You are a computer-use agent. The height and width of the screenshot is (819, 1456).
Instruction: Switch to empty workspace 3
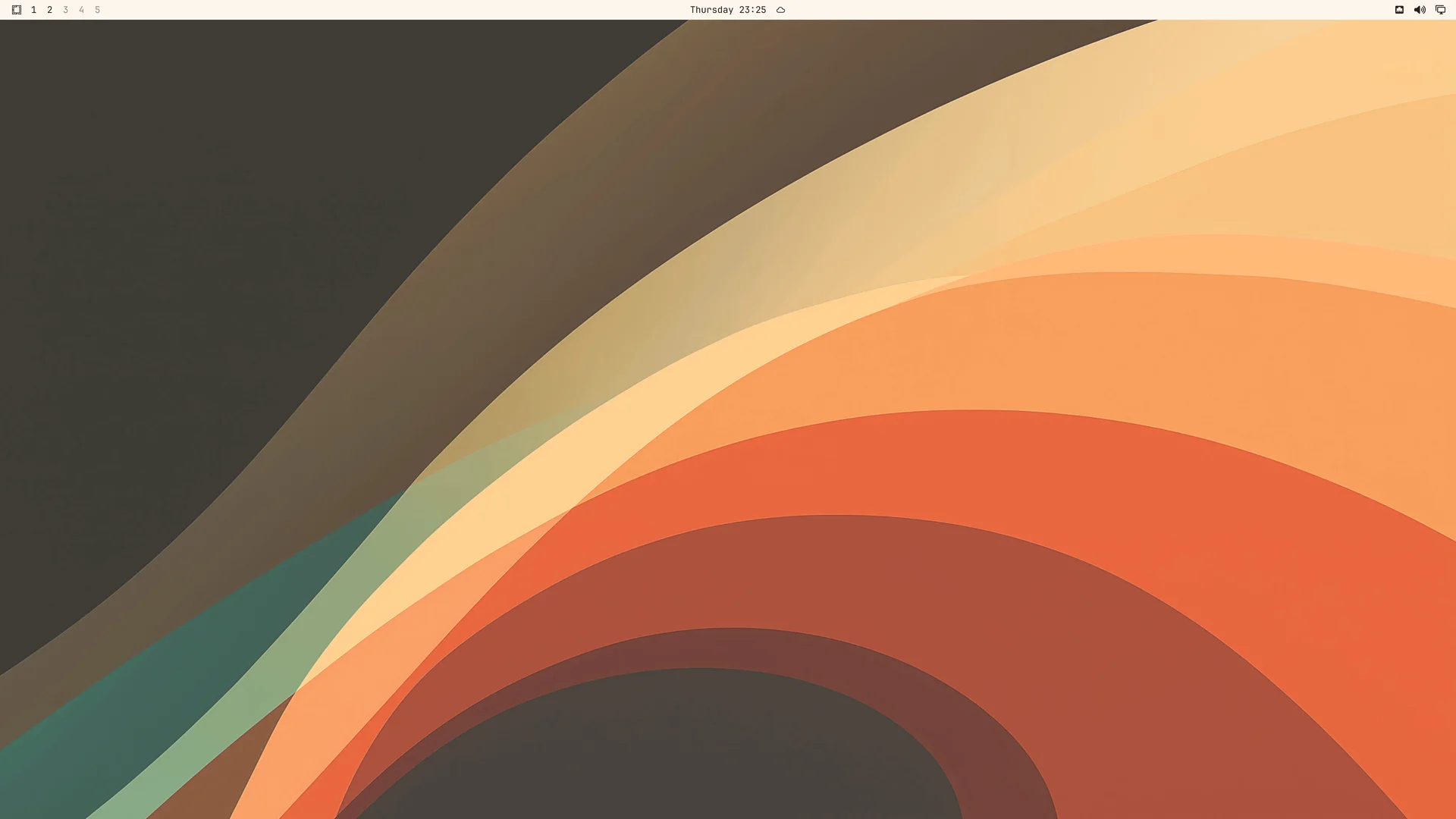[65, 10]
